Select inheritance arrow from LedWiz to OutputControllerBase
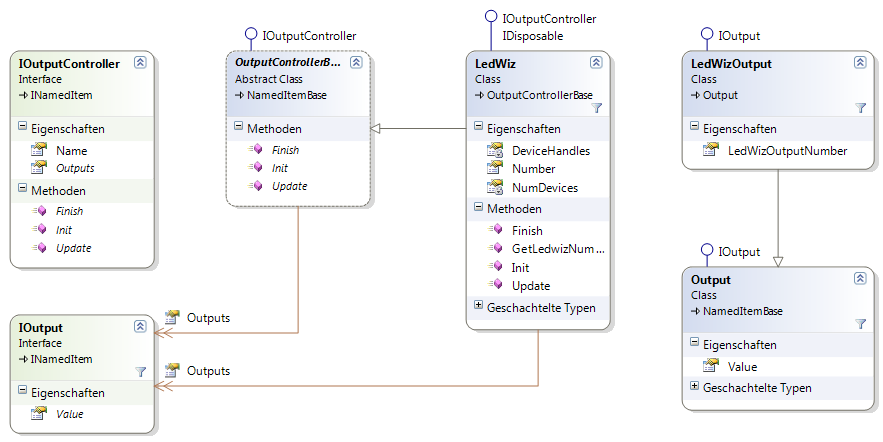 (x=418, y=128)
